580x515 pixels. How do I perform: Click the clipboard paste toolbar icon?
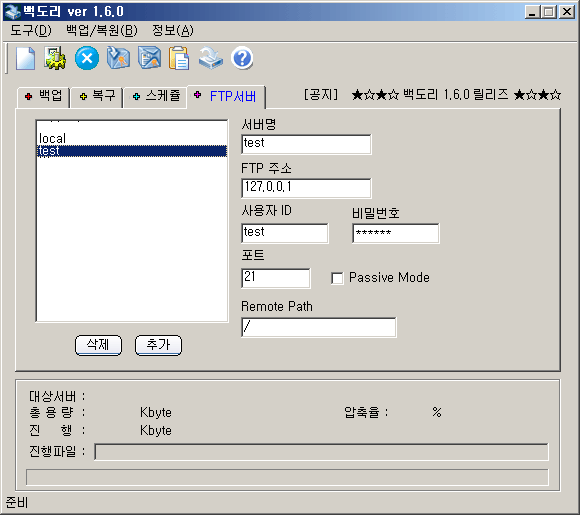[179, 58]
